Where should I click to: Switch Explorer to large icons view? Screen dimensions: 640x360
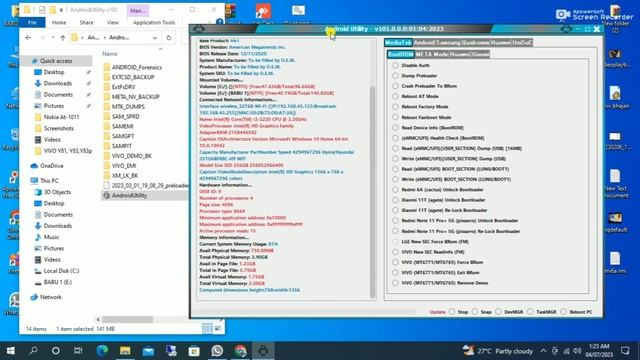pos(218,329)
